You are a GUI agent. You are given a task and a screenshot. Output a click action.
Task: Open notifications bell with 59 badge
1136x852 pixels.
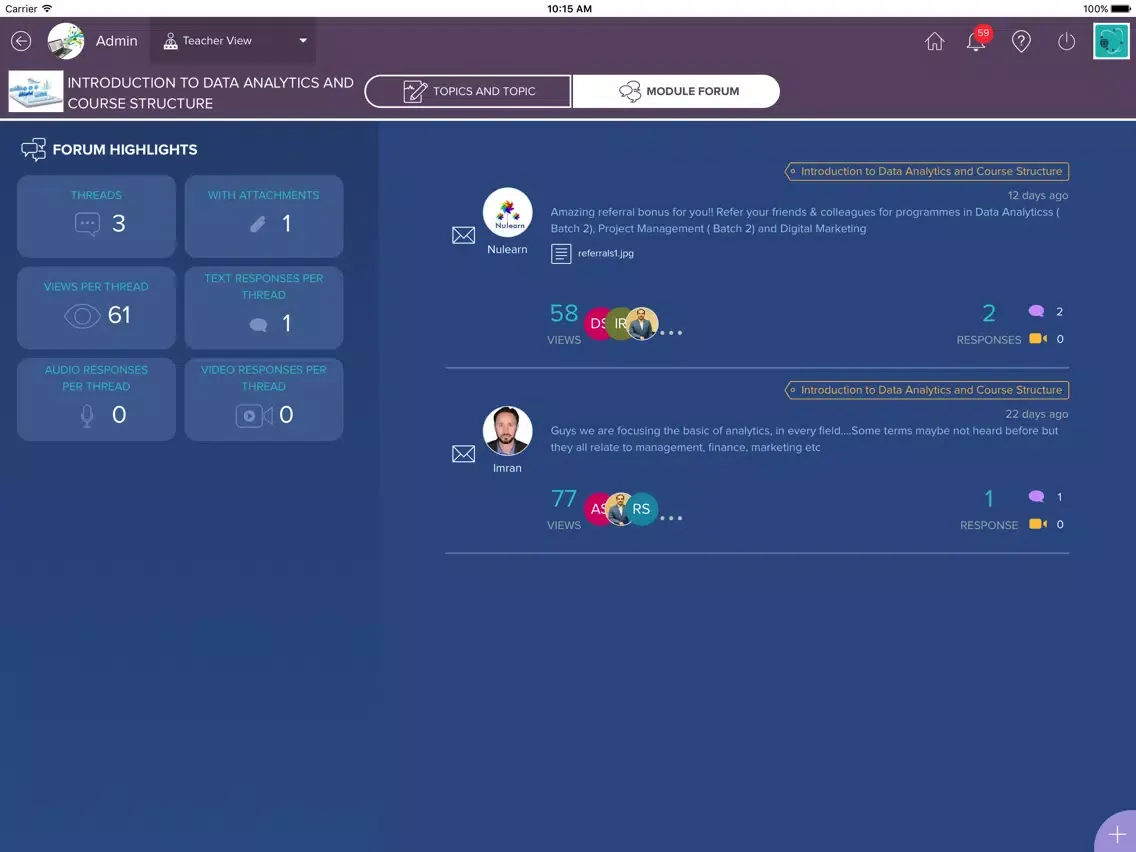click(x=977, y=40)
